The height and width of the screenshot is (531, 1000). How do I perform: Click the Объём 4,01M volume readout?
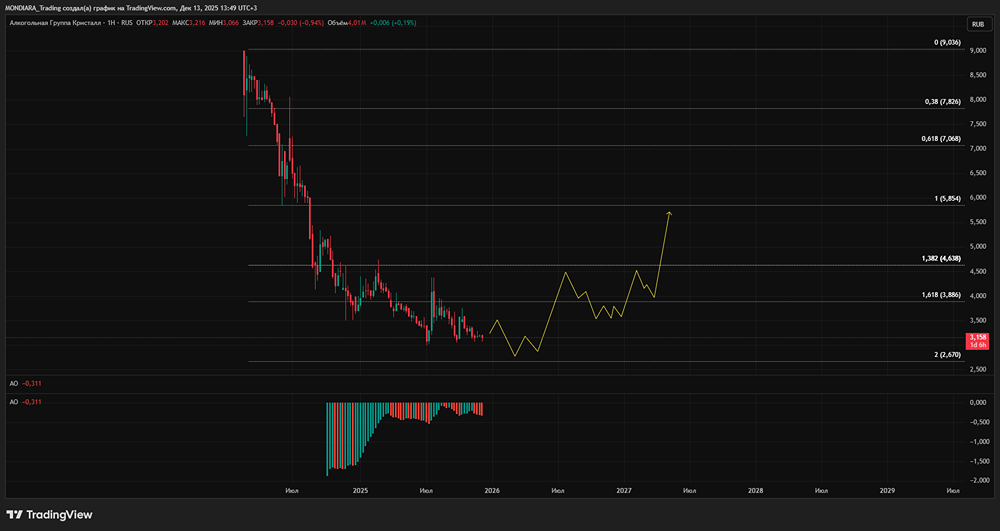347,23
